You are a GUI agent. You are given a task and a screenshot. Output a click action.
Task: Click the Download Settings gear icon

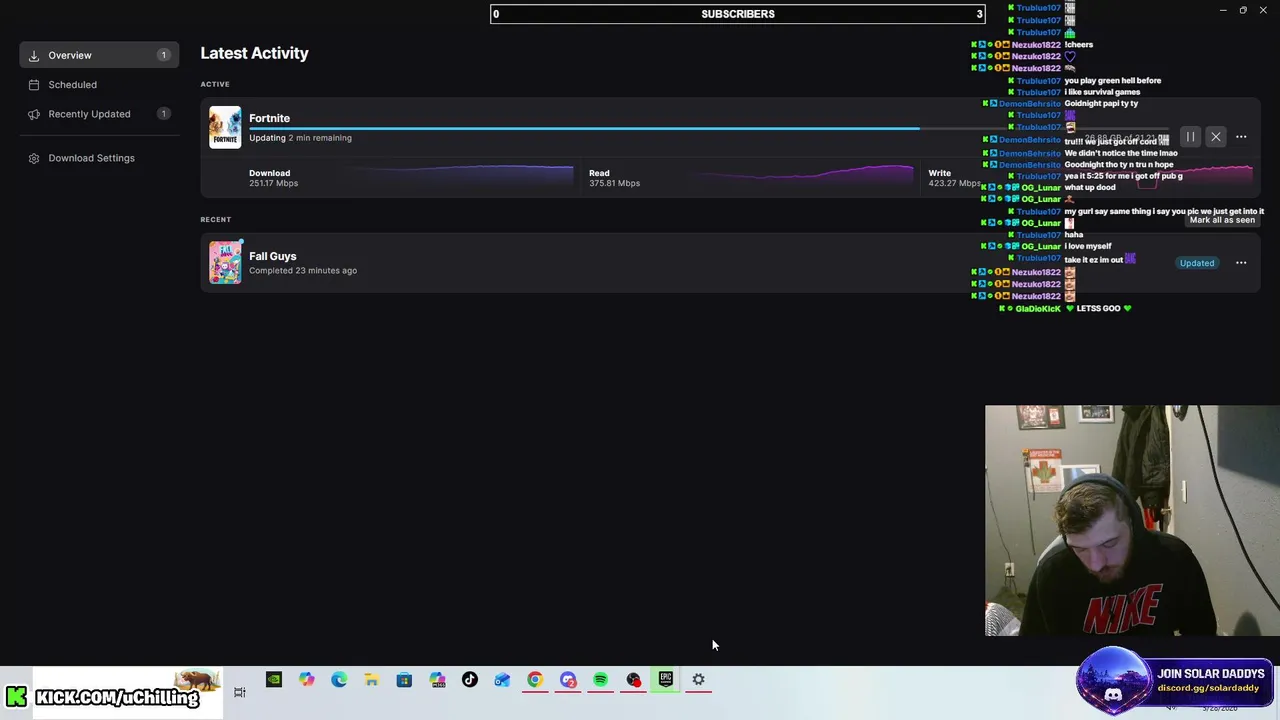(x=34, y=158)
